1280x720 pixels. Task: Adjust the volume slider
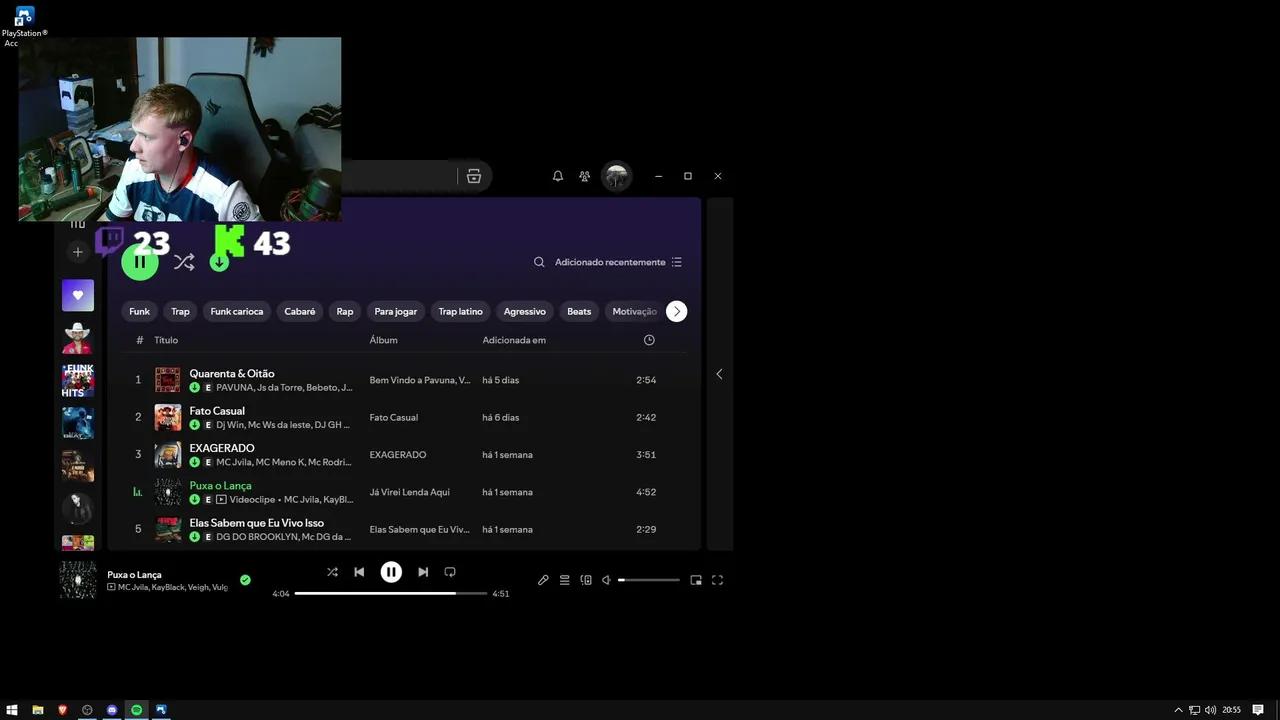pos(648,580)
